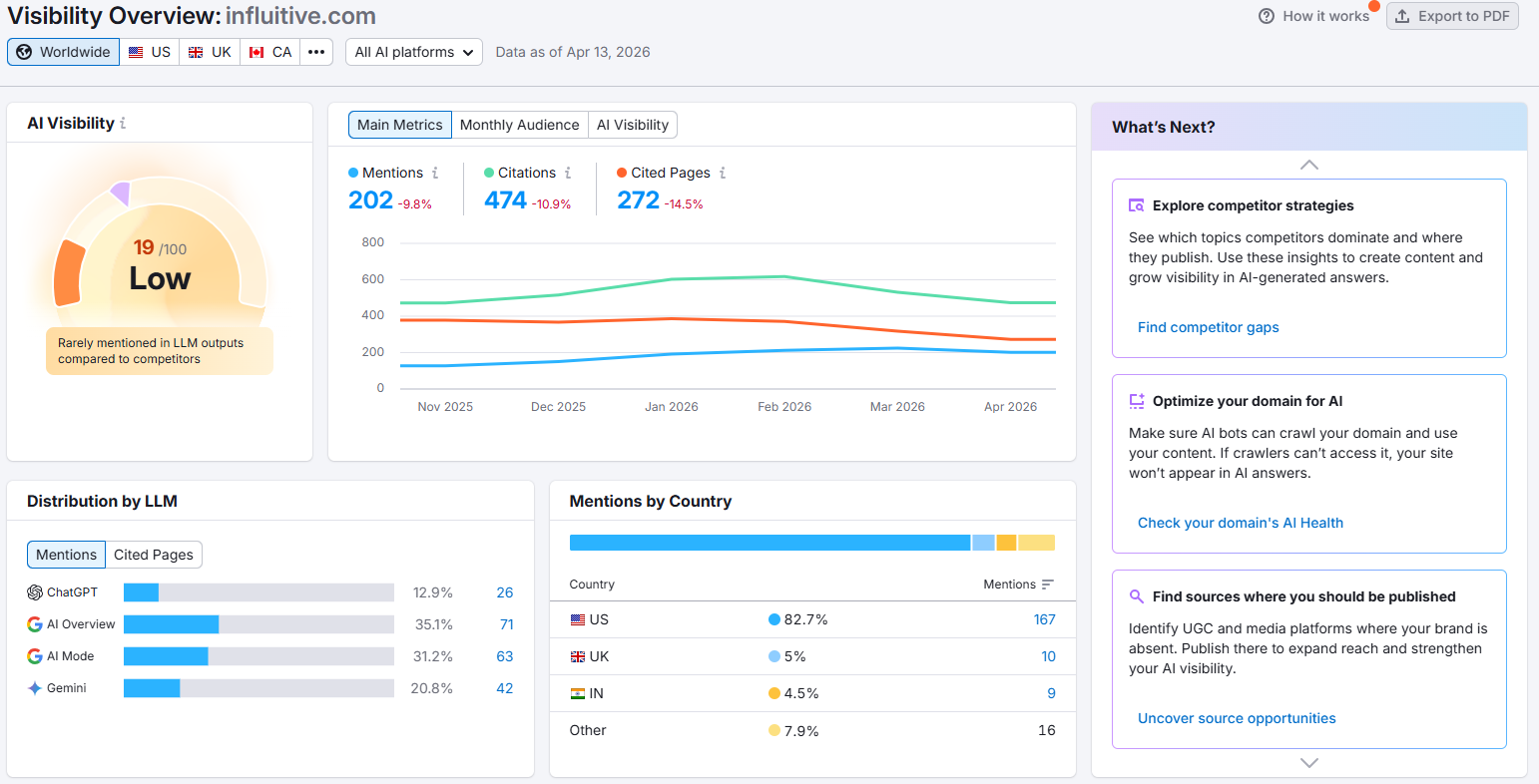
Task: Click the Export to PDF button
Action: click(x=1452, y=16)
